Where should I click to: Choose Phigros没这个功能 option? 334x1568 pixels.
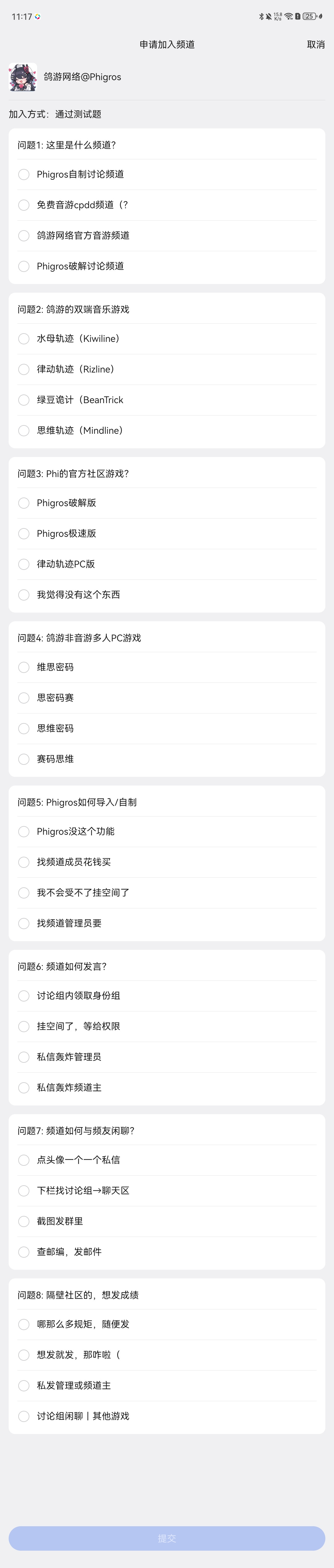(x=167, y=831)
